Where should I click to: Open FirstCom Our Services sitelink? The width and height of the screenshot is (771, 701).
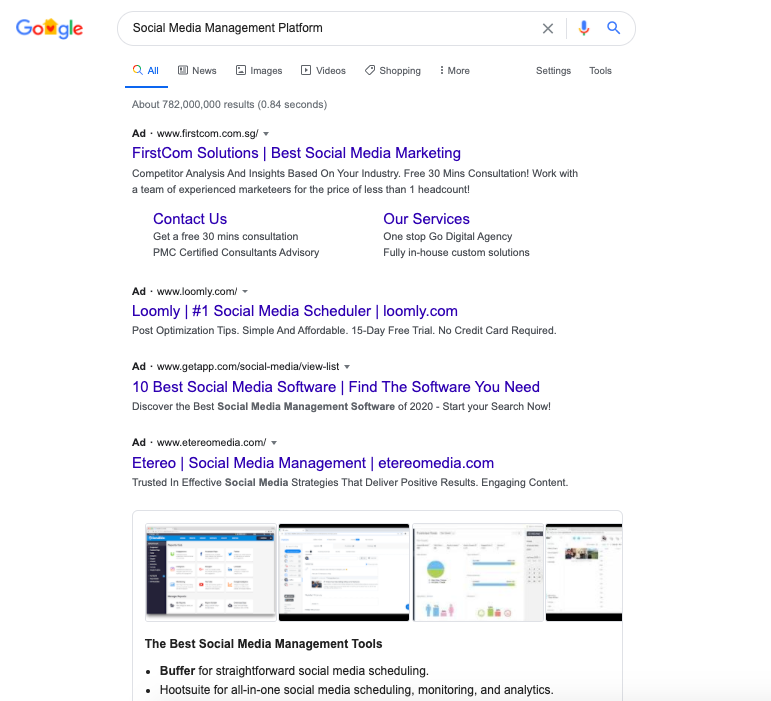pyautogui.click(x=426, y=219)
